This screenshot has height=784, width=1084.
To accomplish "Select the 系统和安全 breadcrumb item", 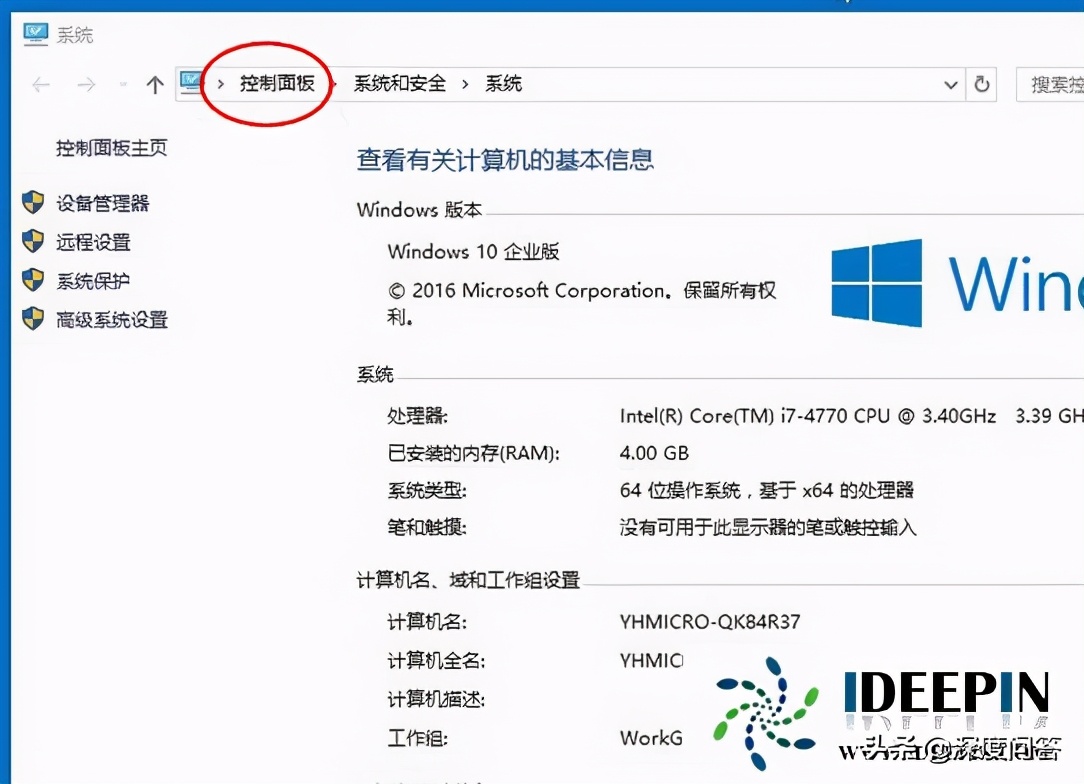I will 400,84.
